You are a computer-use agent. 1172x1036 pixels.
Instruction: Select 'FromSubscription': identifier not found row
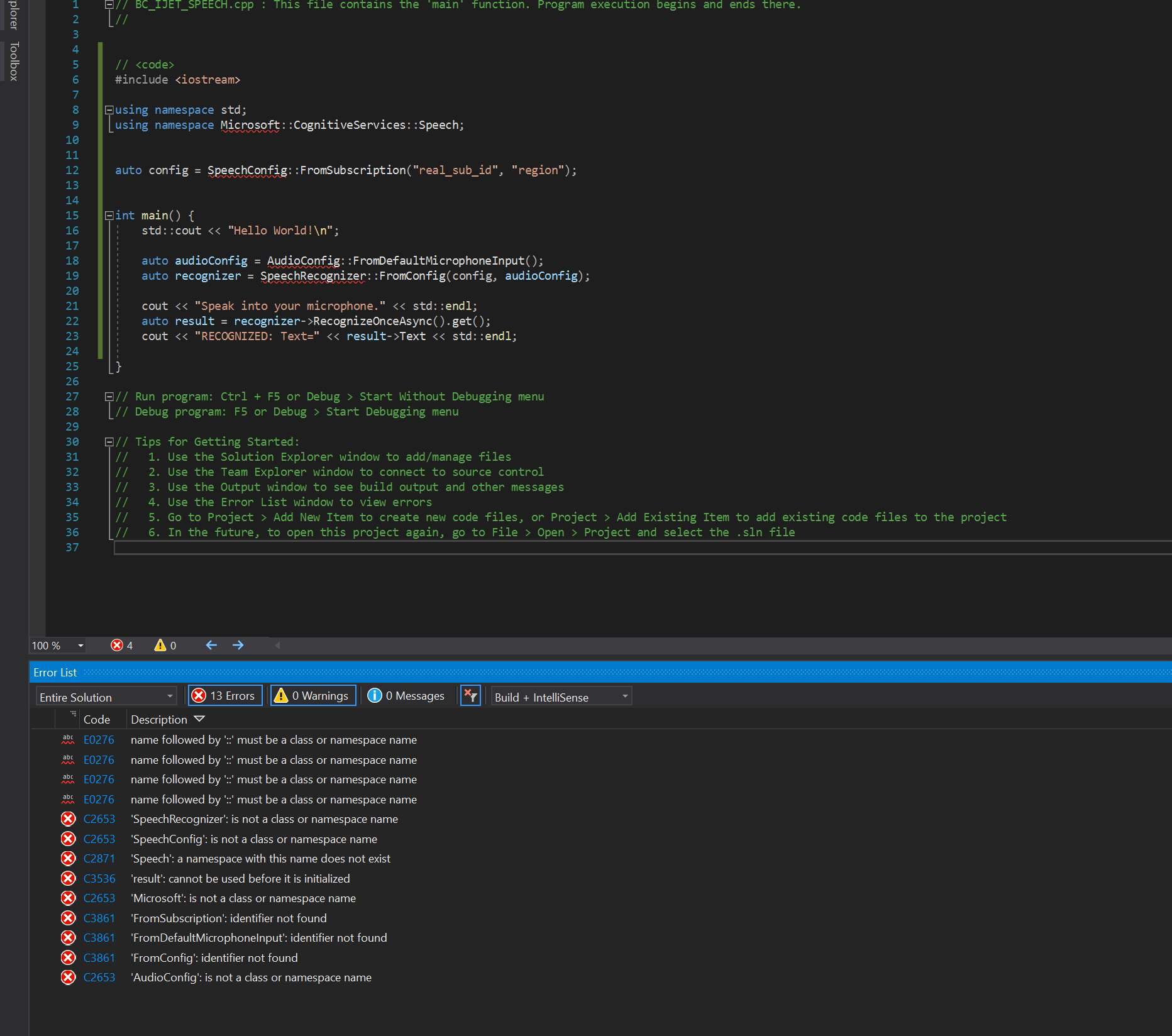tap(229, 918)
